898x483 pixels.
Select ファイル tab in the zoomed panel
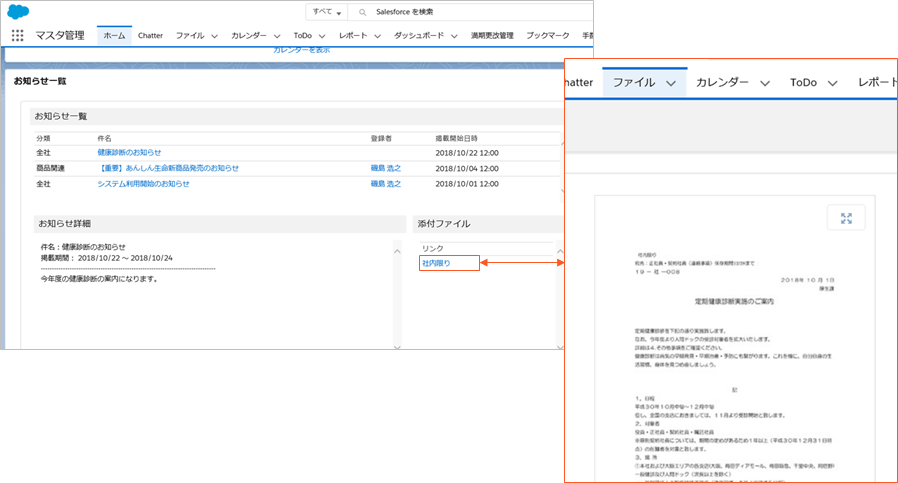[x=634, y=83]
